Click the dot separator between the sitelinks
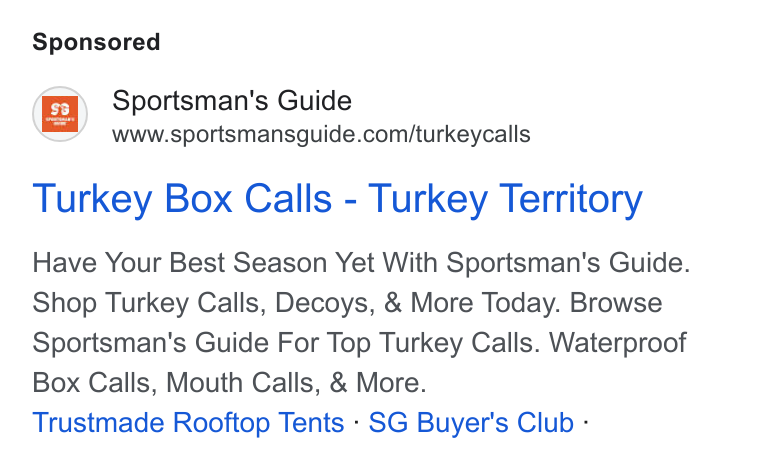Screen dimensions: 760x466 (x=357, y=422)
